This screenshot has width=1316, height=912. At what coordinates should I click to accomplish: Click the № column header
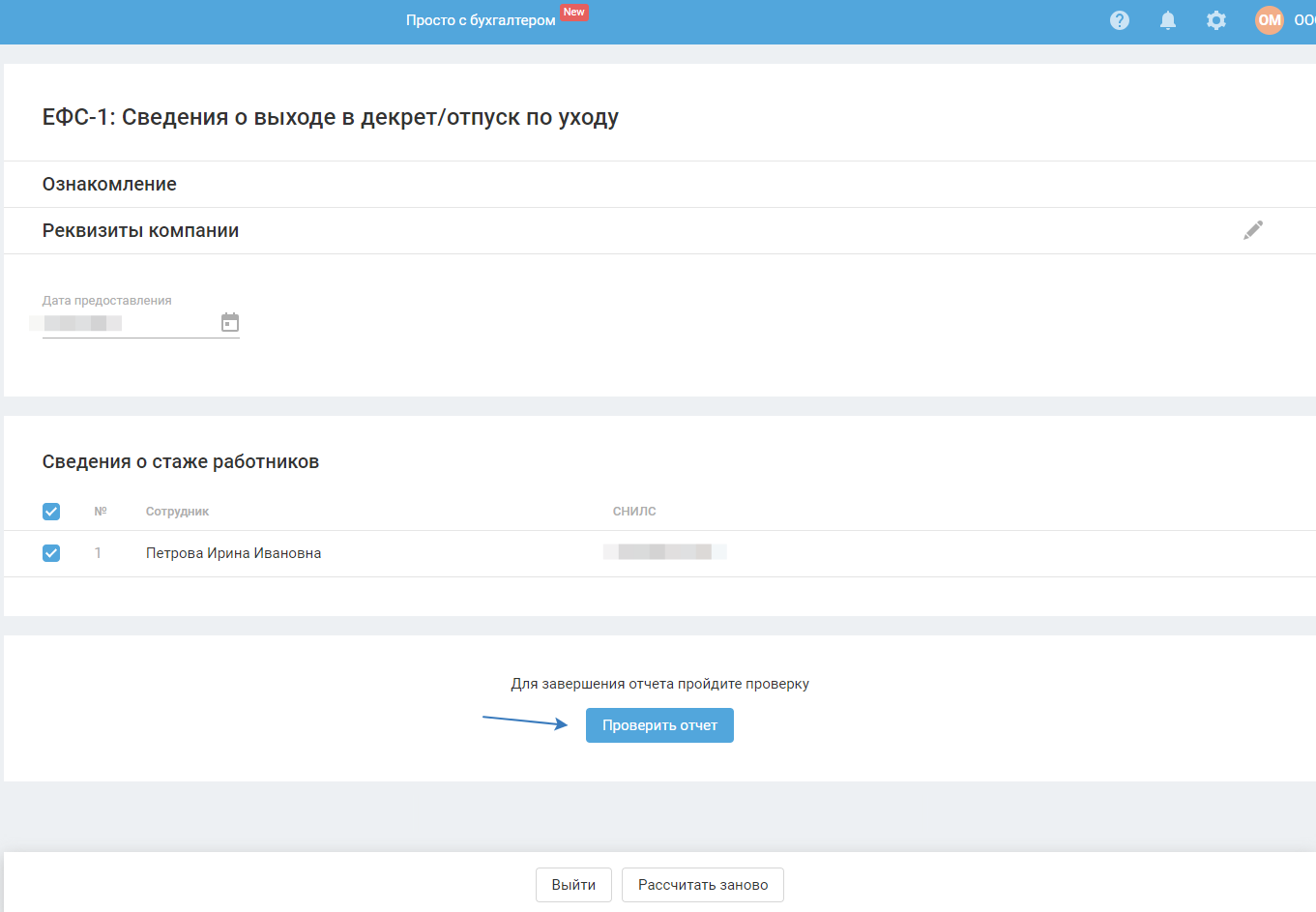(x=101, y=512)
